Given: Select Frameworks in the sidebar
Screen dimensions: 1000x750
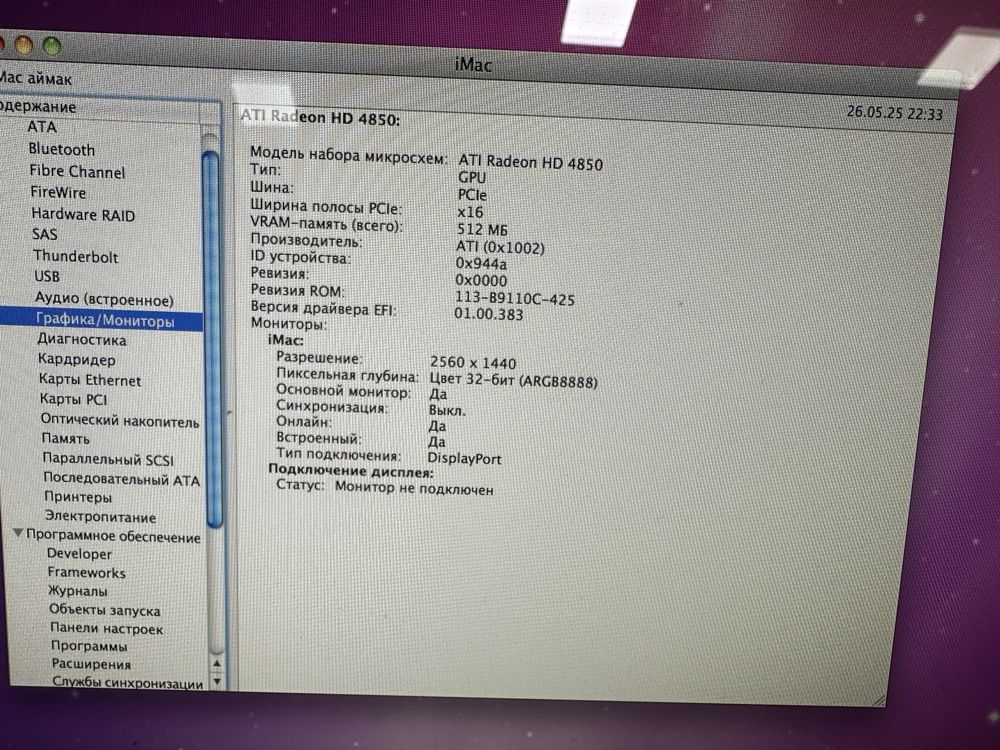Looking at the screenshot, I should point(86,573).
